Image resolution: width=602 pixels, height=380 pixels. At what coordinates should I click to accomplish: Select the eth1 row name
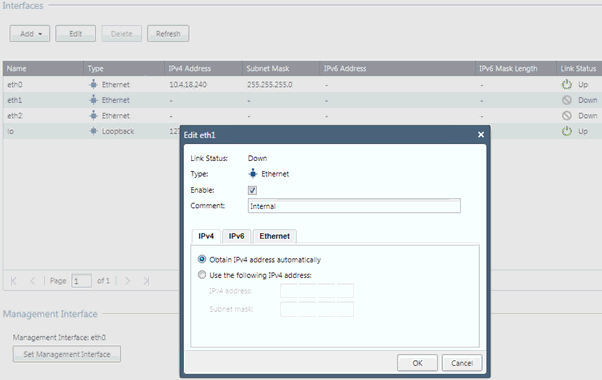coord(15,100)
